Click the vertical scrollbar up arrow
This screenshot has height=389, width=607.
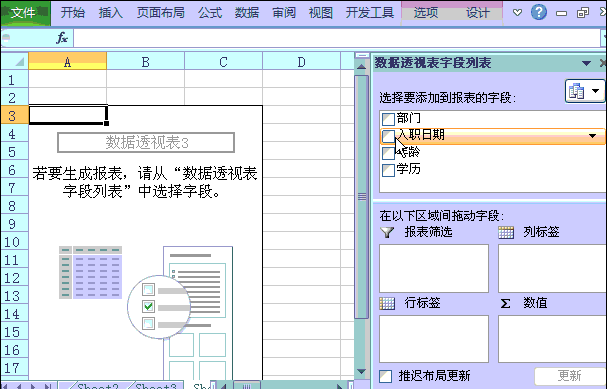click(361, 67)
